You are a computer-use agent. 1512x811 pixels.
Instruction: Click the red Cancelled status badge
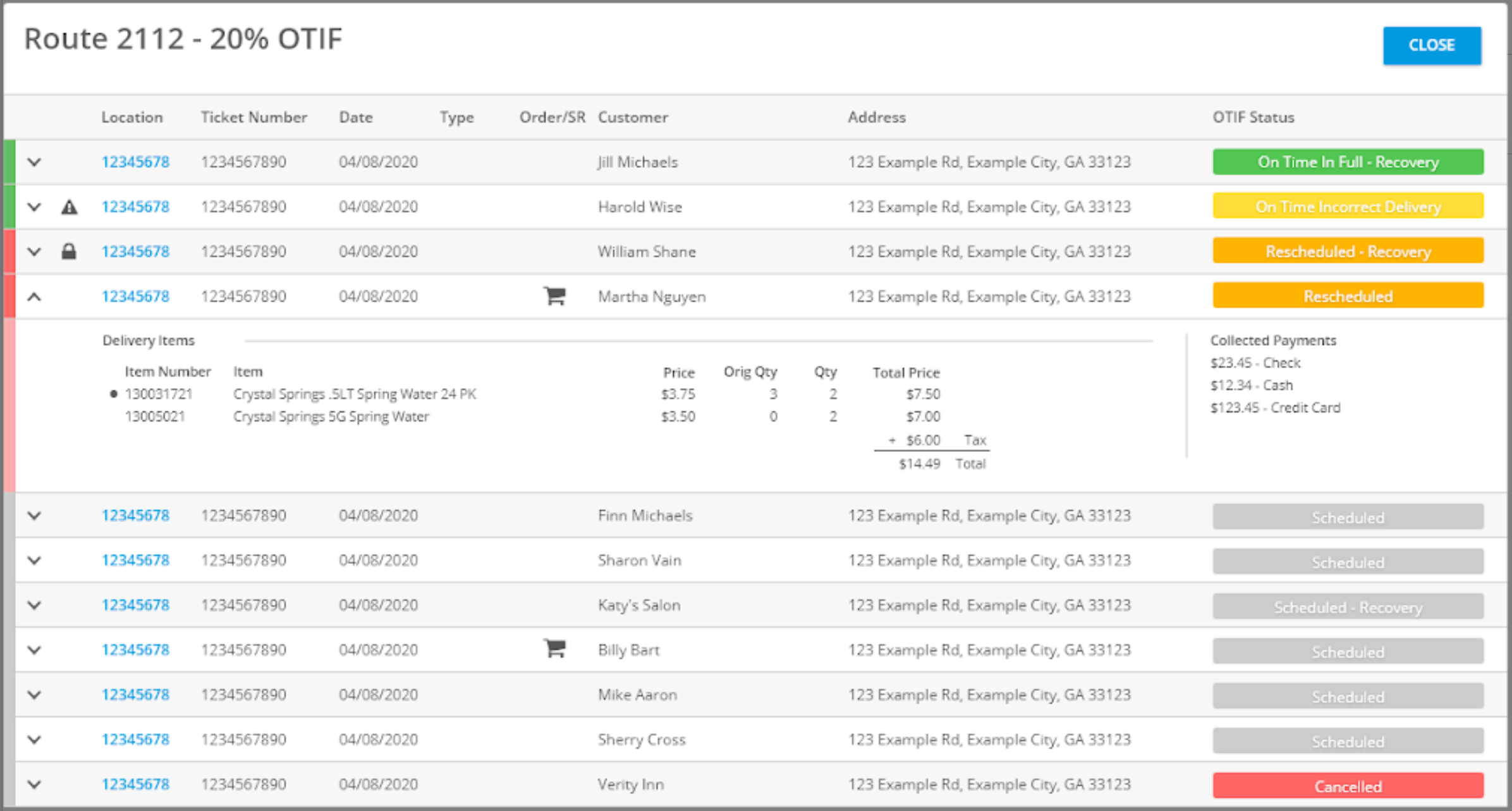pos(1348,786)
